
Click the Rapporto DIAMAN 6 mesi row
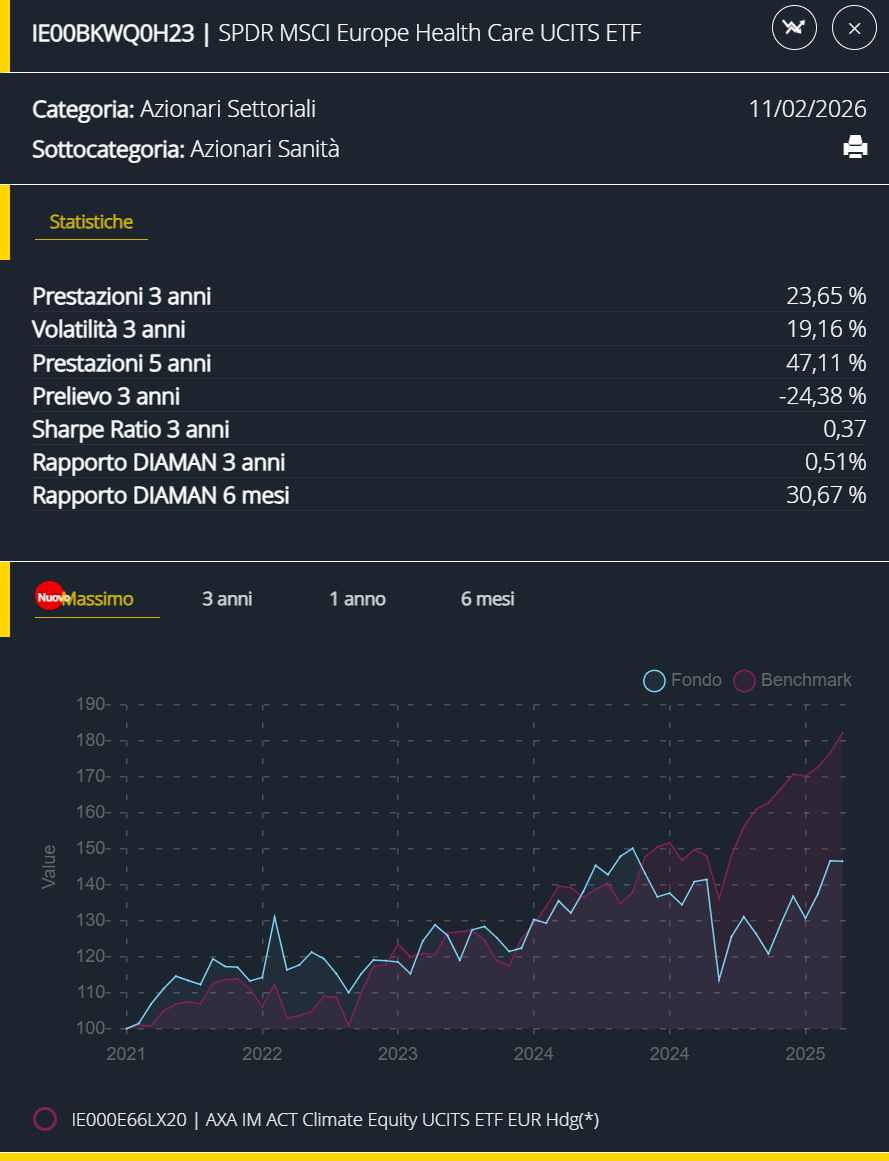[449, 495]
